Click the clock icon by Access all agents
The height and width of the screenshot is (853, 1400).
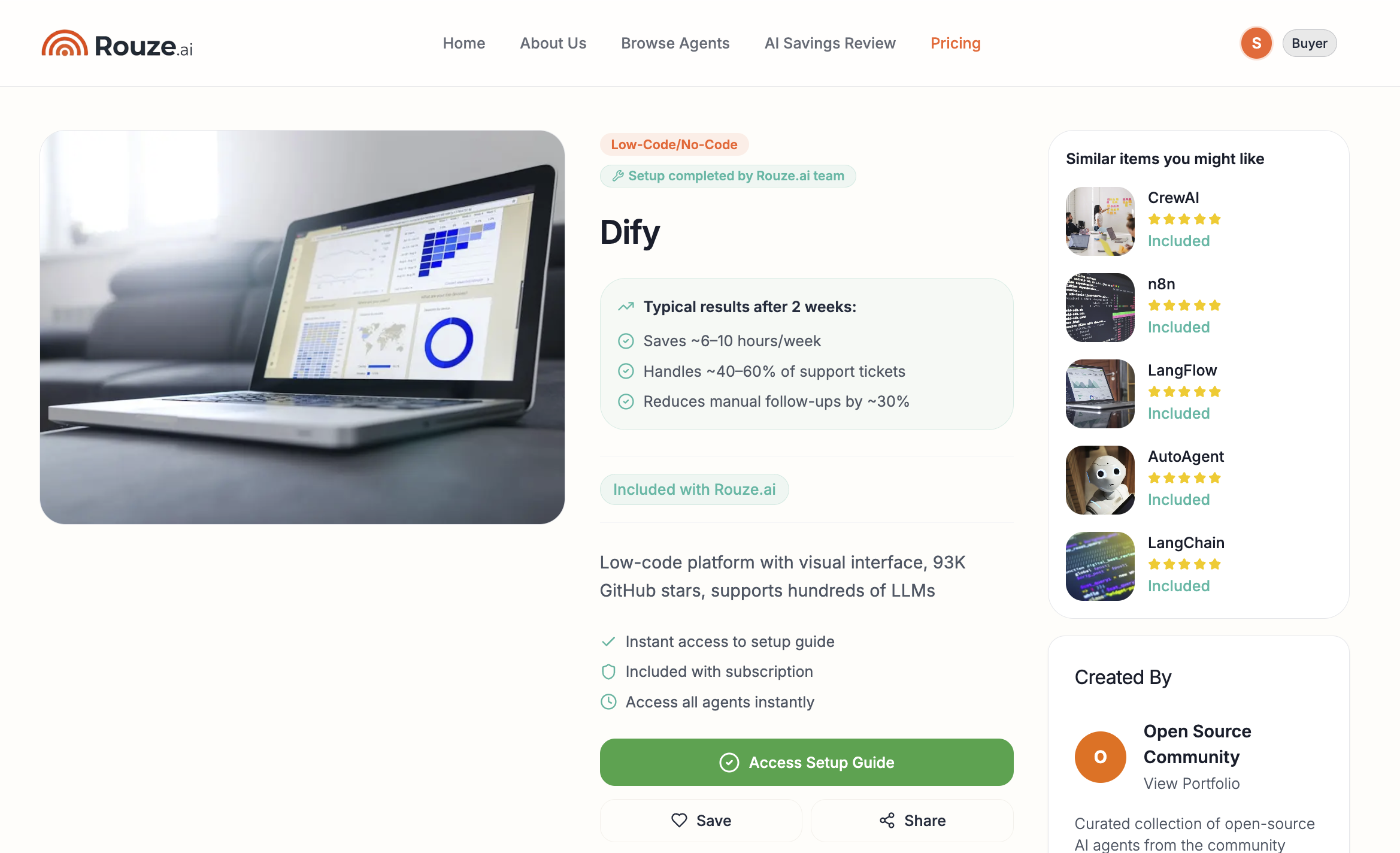pos(608,701)
